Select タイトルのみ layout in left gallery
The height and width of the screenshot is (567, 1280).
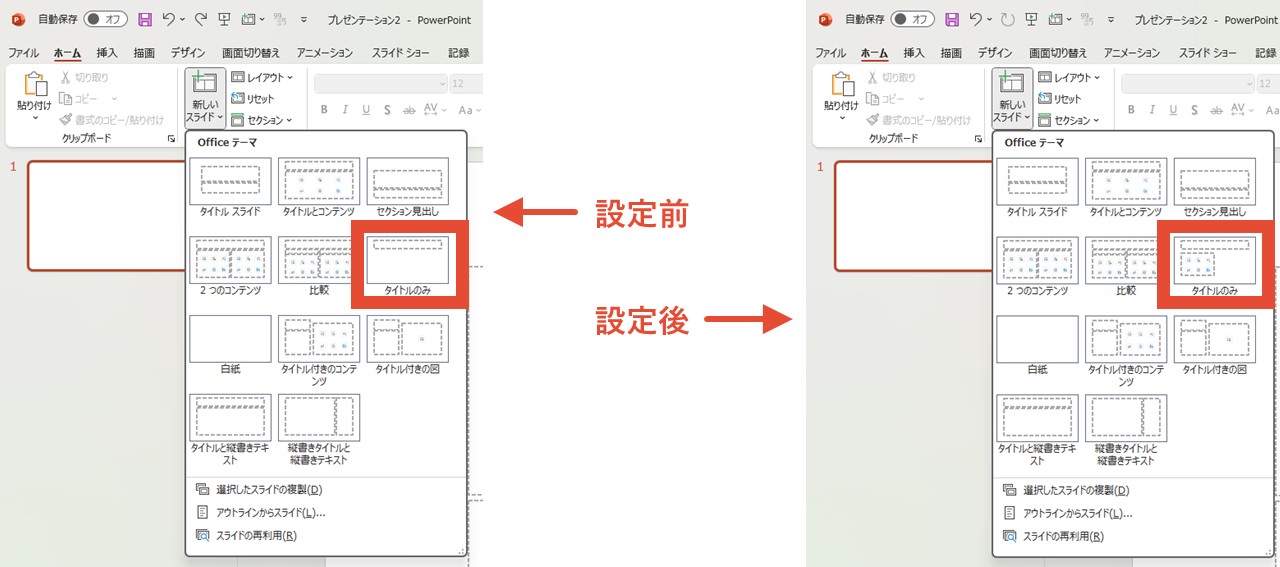(407, 266)
